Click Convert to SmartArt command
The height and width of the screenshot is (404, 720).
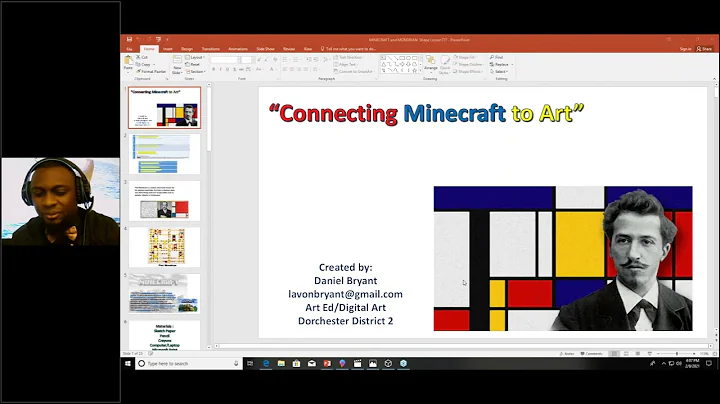(354, 72)
